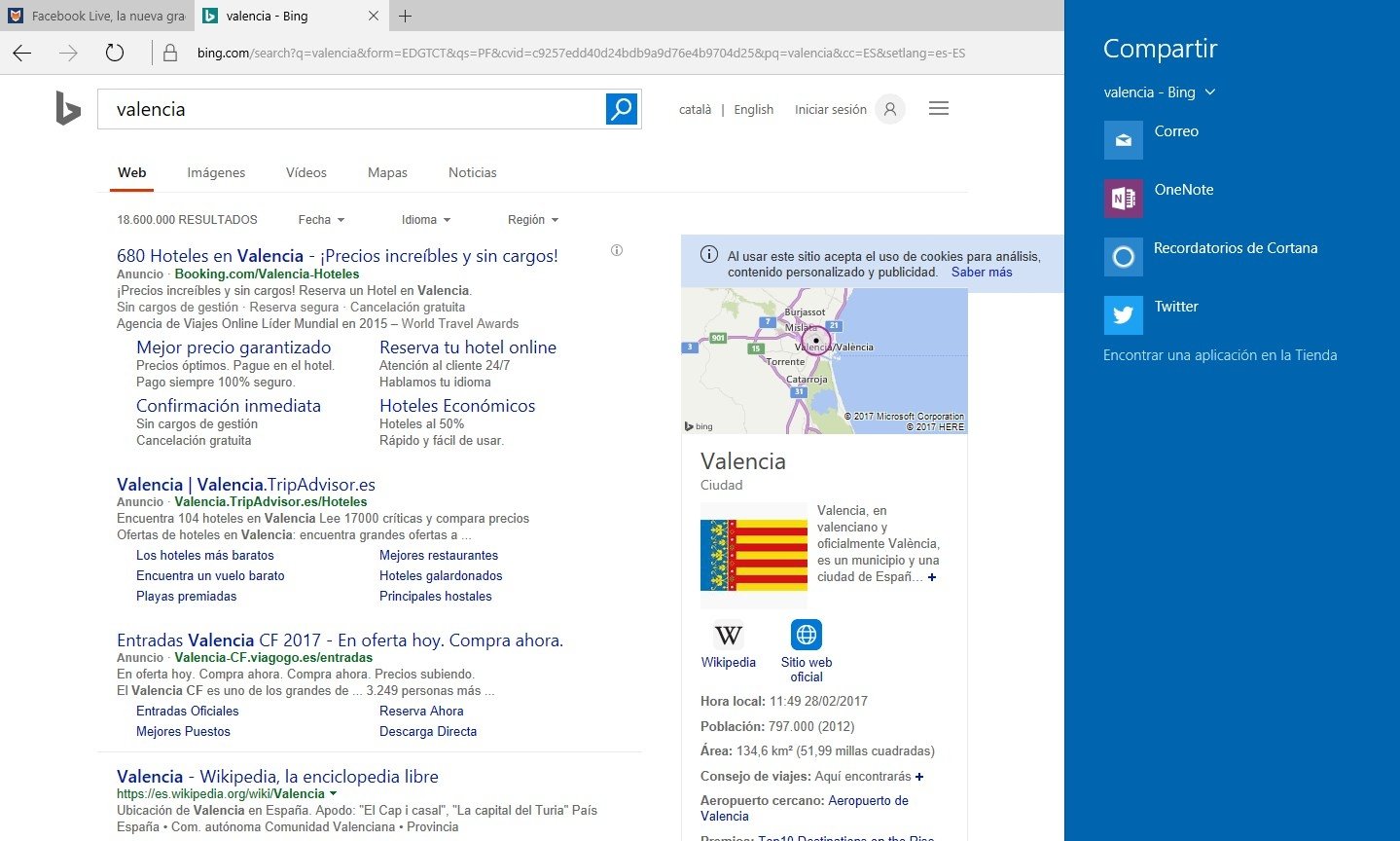Screen dimensions: 1400x841
Task: Click Playas premiadas link
Action: (187, 597)
